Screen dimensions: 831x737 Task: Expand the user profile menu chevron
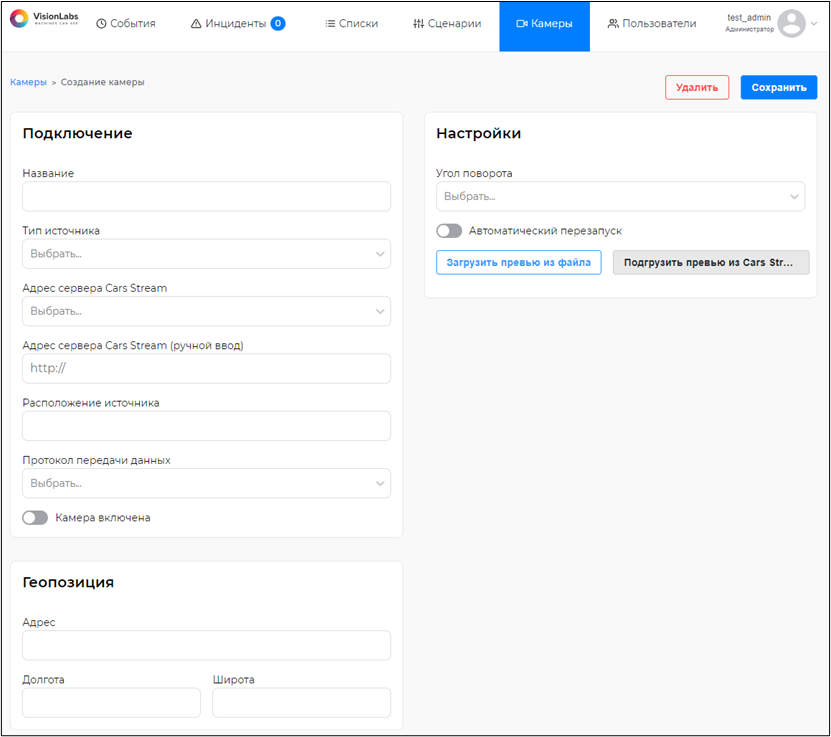pyautogui.click(x=814, y=23)
